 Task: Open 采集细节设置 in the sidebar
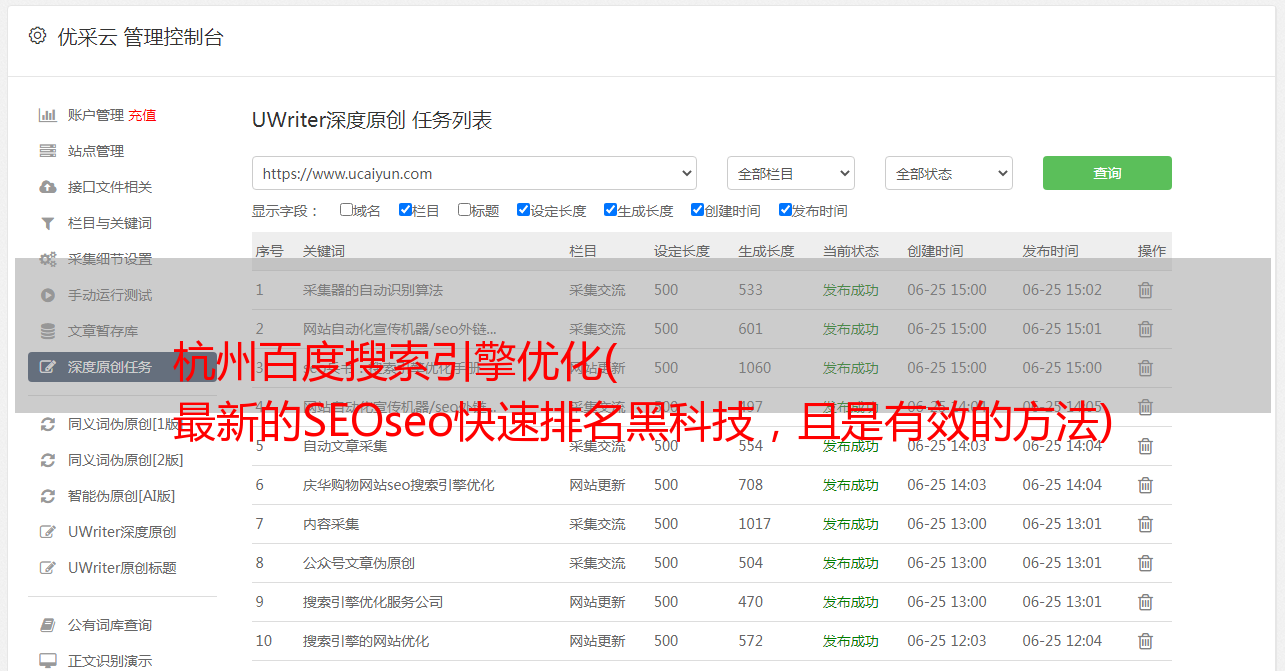click(110, 259)
